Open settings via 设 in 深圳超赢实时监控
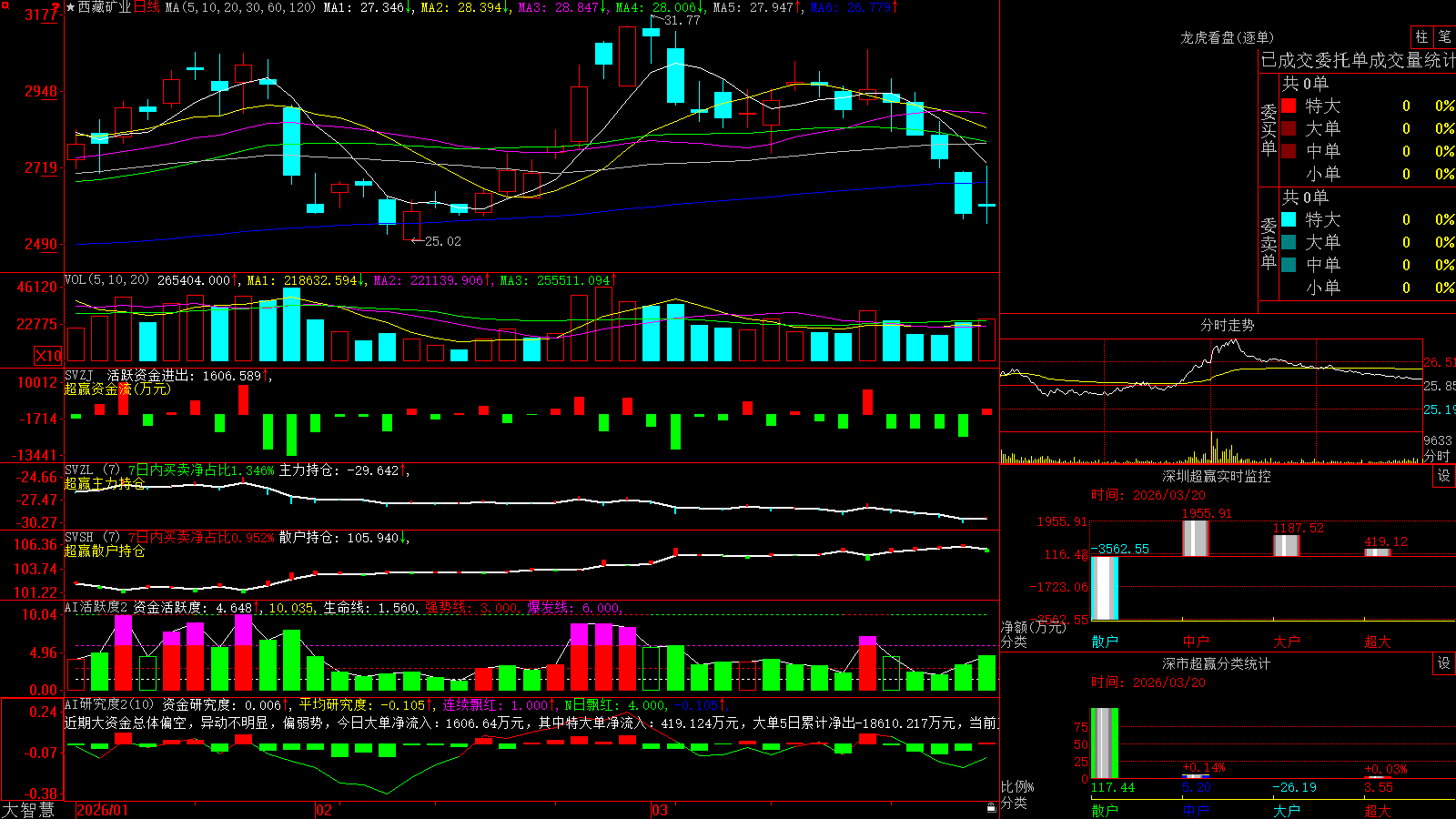 click(1444, 476)
